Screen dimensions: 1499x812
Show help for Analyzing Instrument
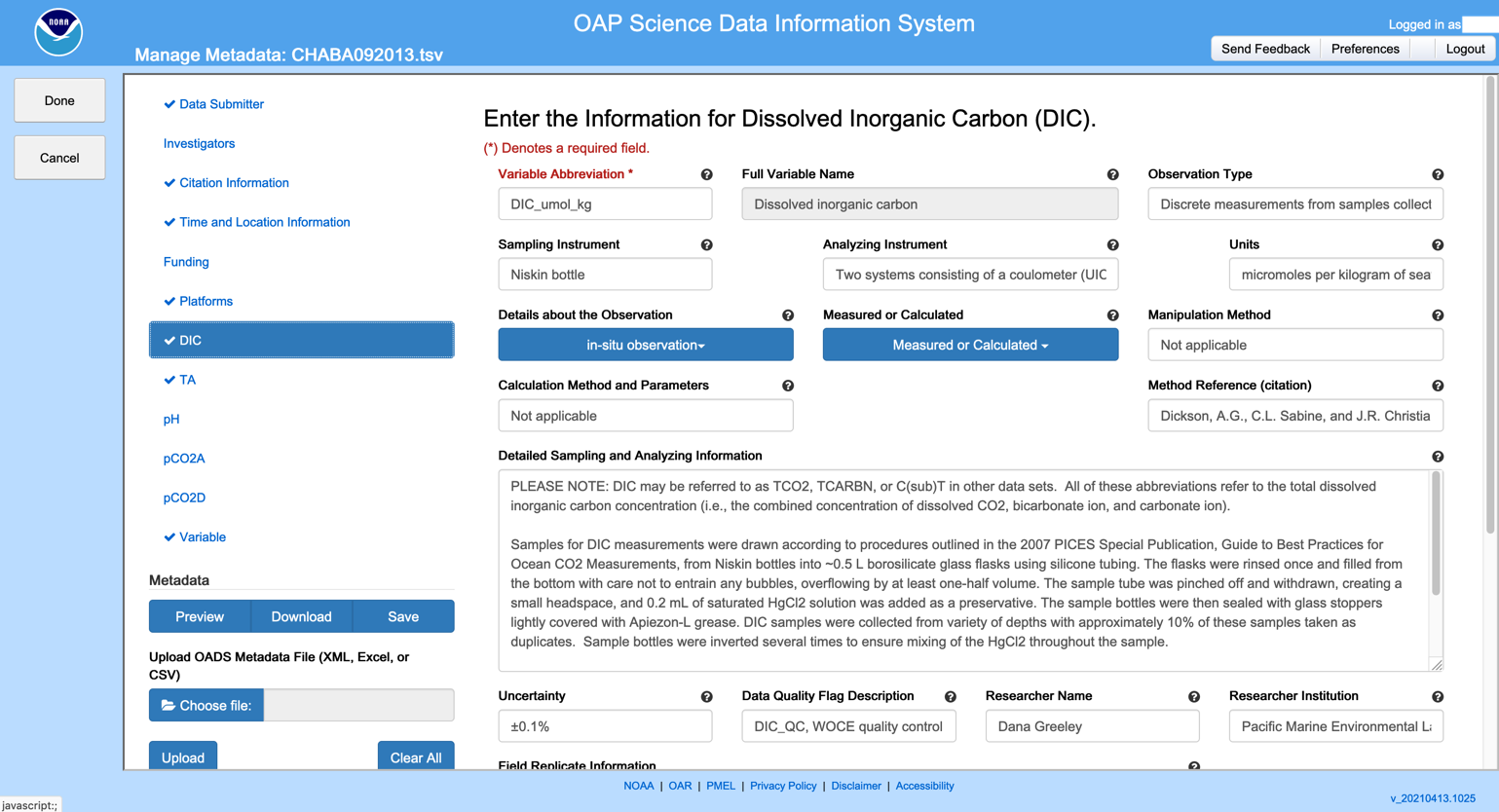coord(1112,245)
